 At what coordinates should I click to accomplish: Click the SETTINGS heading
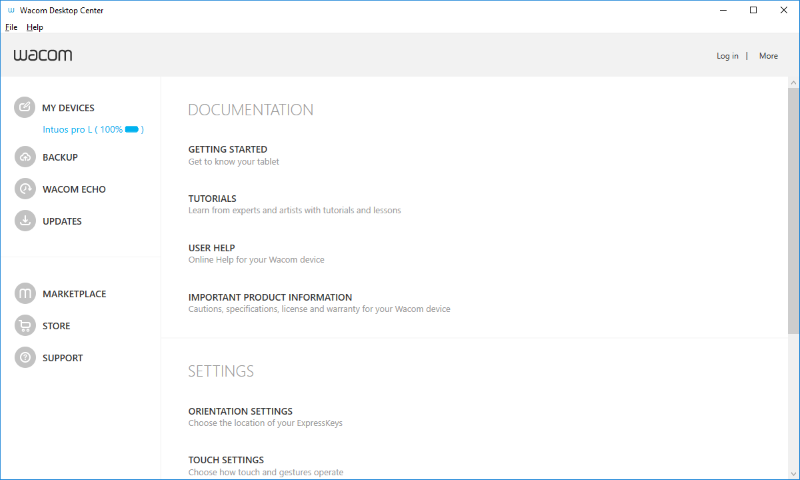tap(221, 371)
